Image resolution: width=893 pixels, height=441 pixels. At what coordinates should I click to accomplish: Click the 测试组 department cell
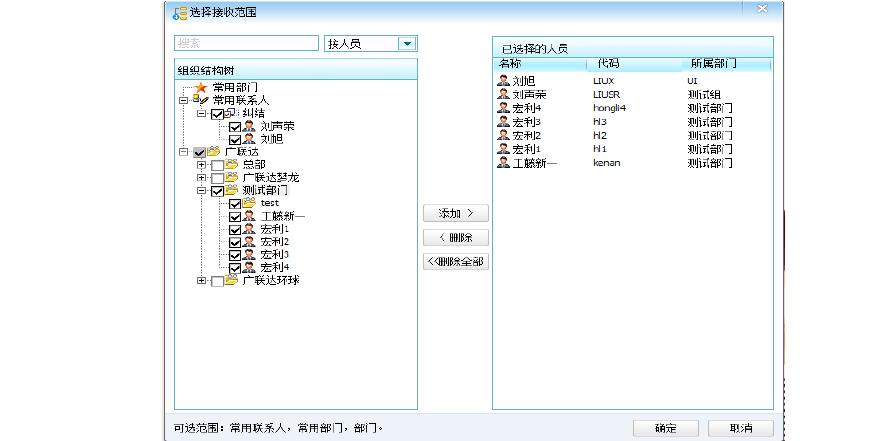click(704, 95)
